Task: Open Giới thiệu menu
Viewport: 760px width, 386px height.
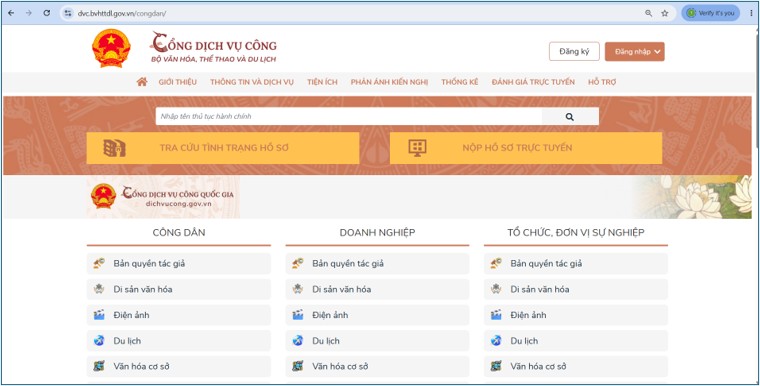Action: click(x=177, y=82)
